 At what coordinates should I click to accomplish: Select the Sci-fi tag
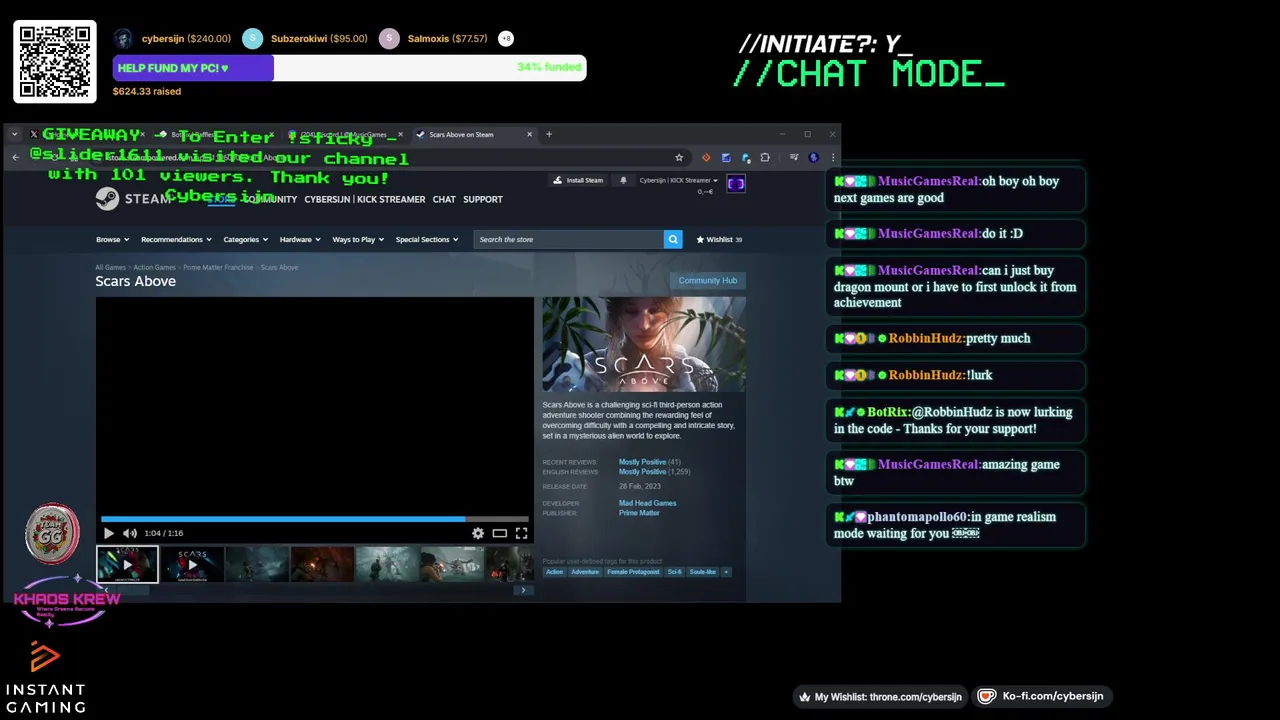coord(674,572)
